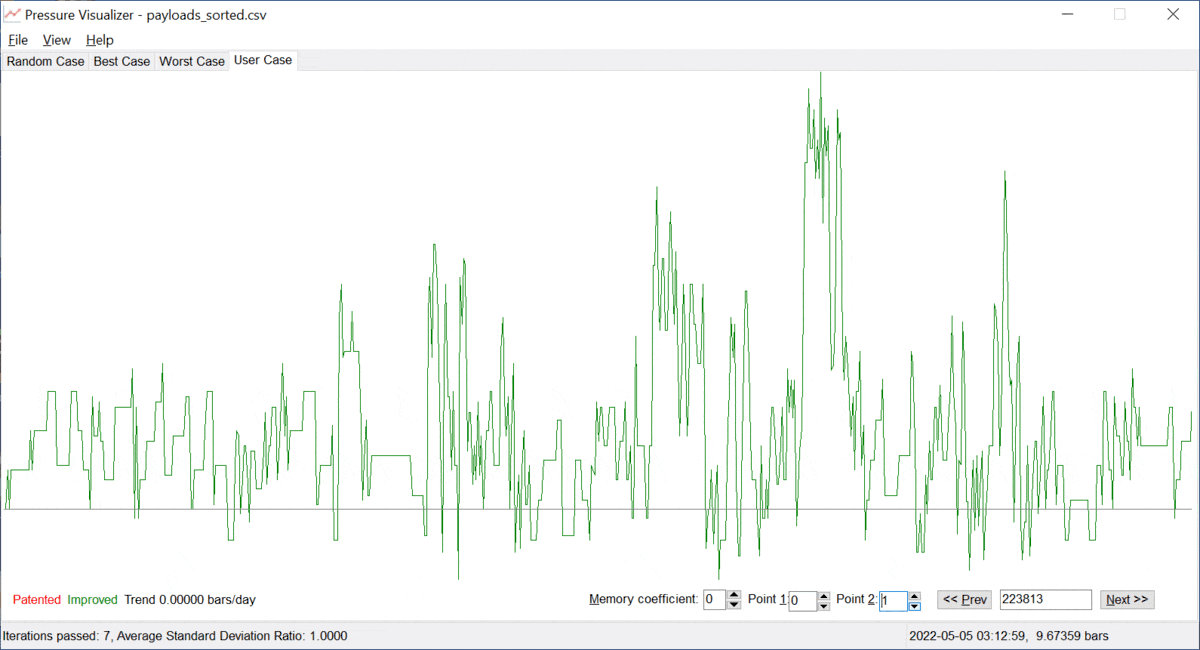
Task: Decrement Point 2 with down arrow
Action: coord(914,605)
